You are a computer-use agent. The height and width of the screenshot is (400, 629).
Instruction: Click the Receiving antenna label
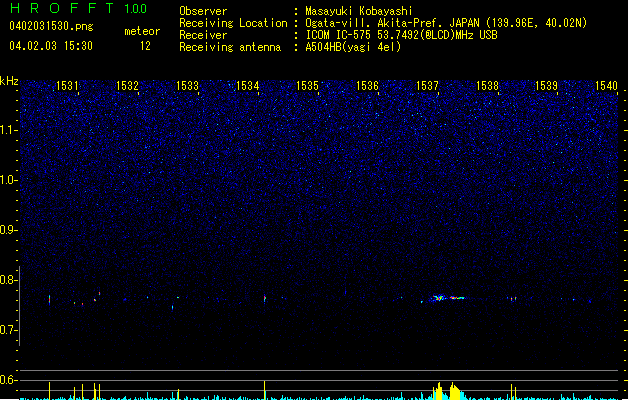point(230,47)
